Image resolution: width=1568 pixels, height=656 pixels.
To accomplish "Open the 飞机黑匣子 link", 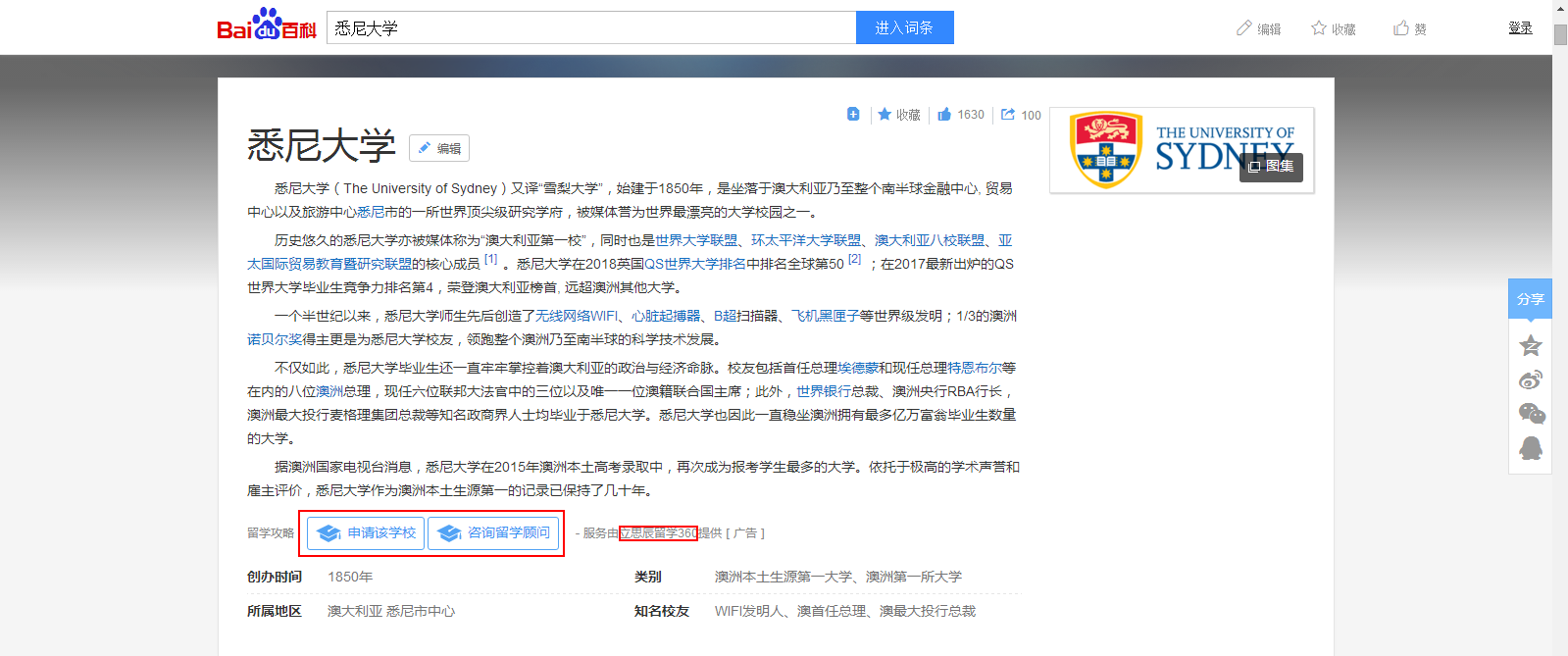I will pyautogui.click(x=825, y=316).
